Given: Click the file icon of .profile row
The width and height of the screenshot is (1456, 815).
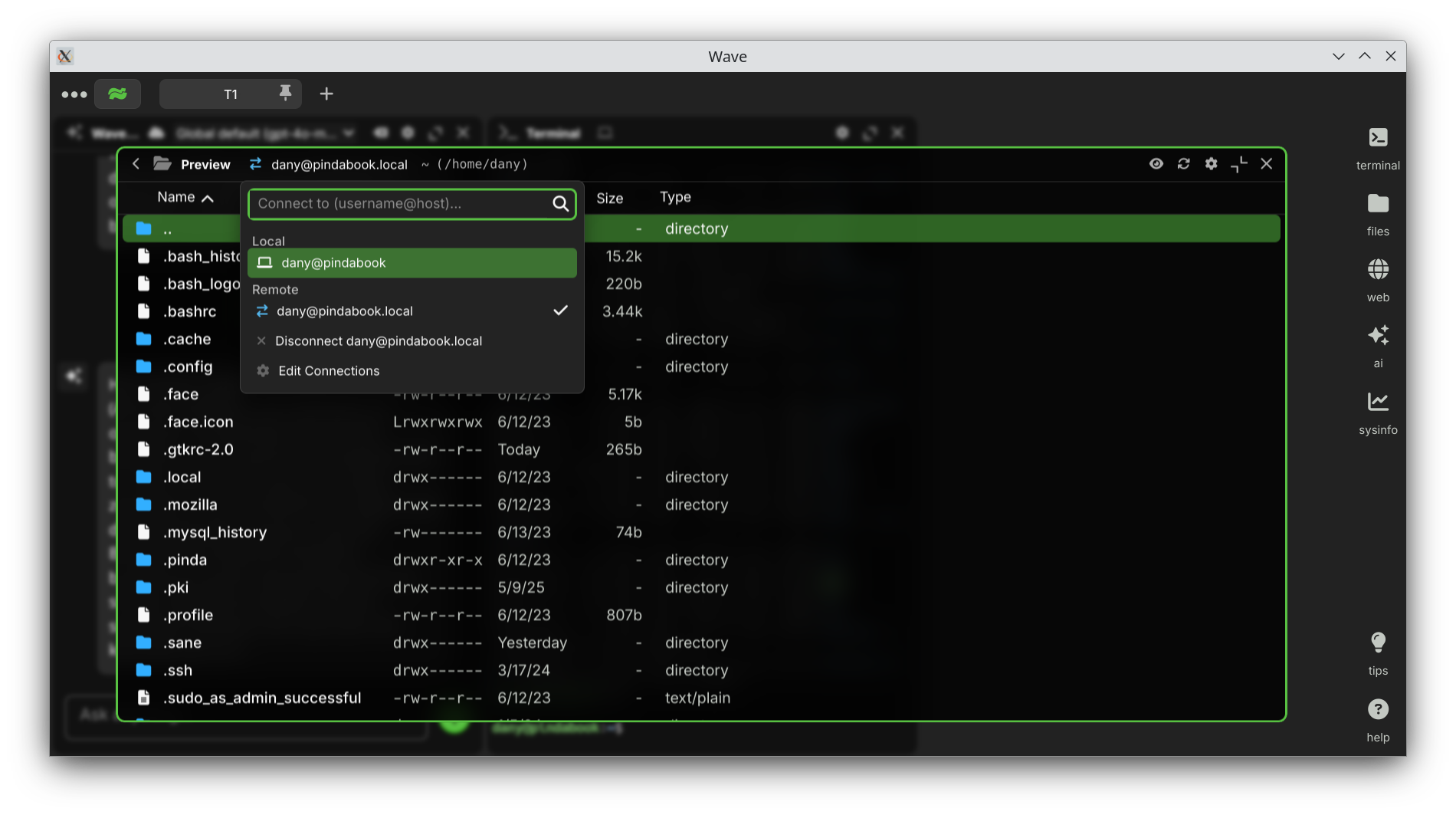Looking at the screenshot, I should coord(143,615).
